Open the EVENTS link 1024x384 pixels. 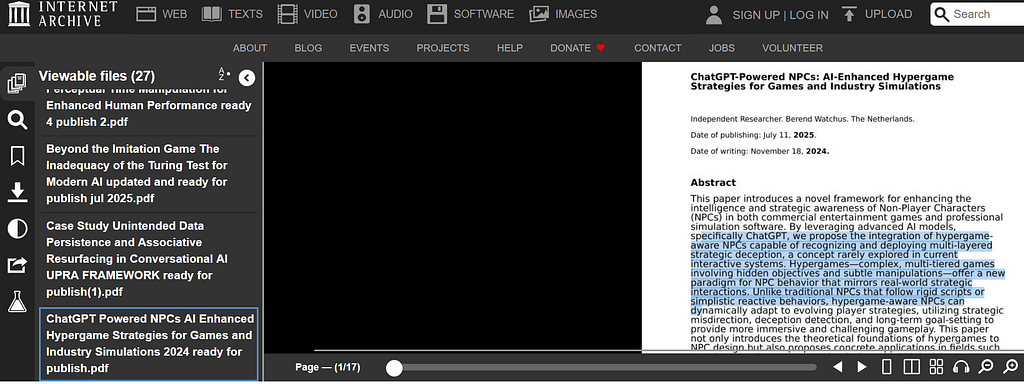click(369, 48)
